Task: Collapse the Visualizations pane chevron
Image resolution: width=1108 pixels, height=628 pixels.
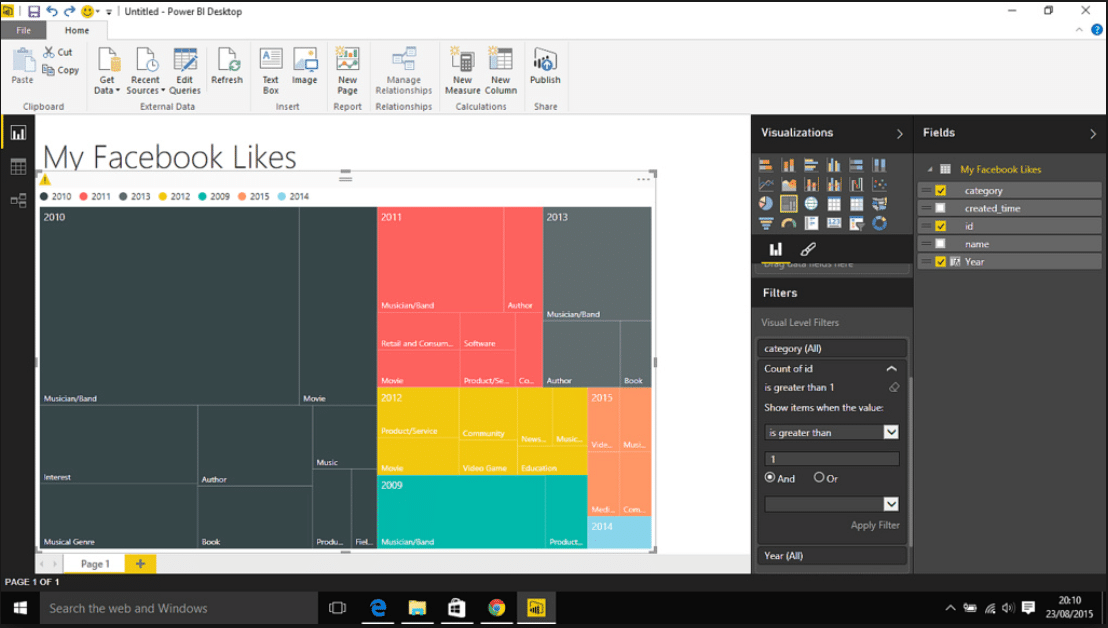Action: [900, 134]
